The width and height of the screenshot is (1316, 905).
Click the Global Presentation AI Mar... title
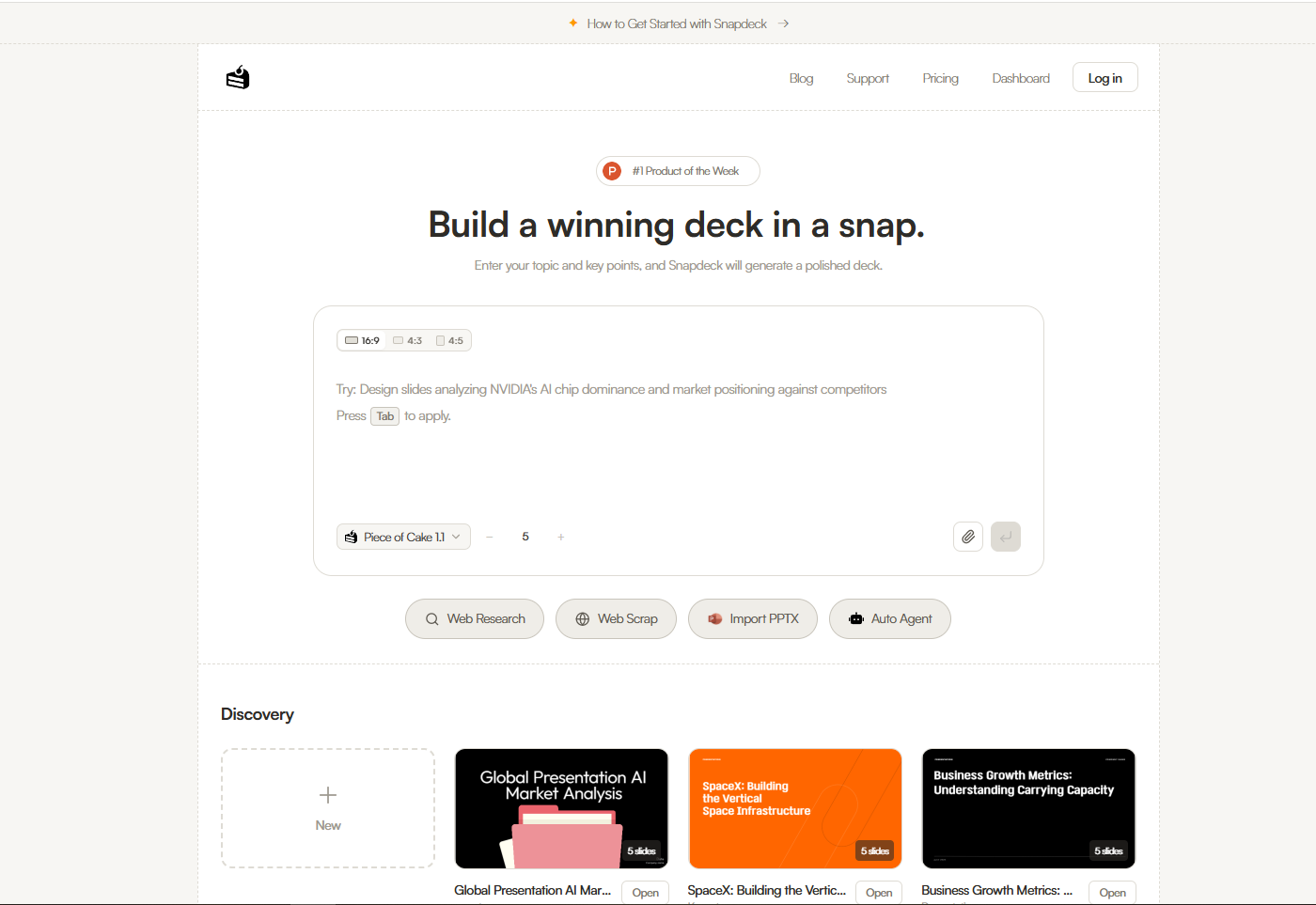[x=532, y=890]
